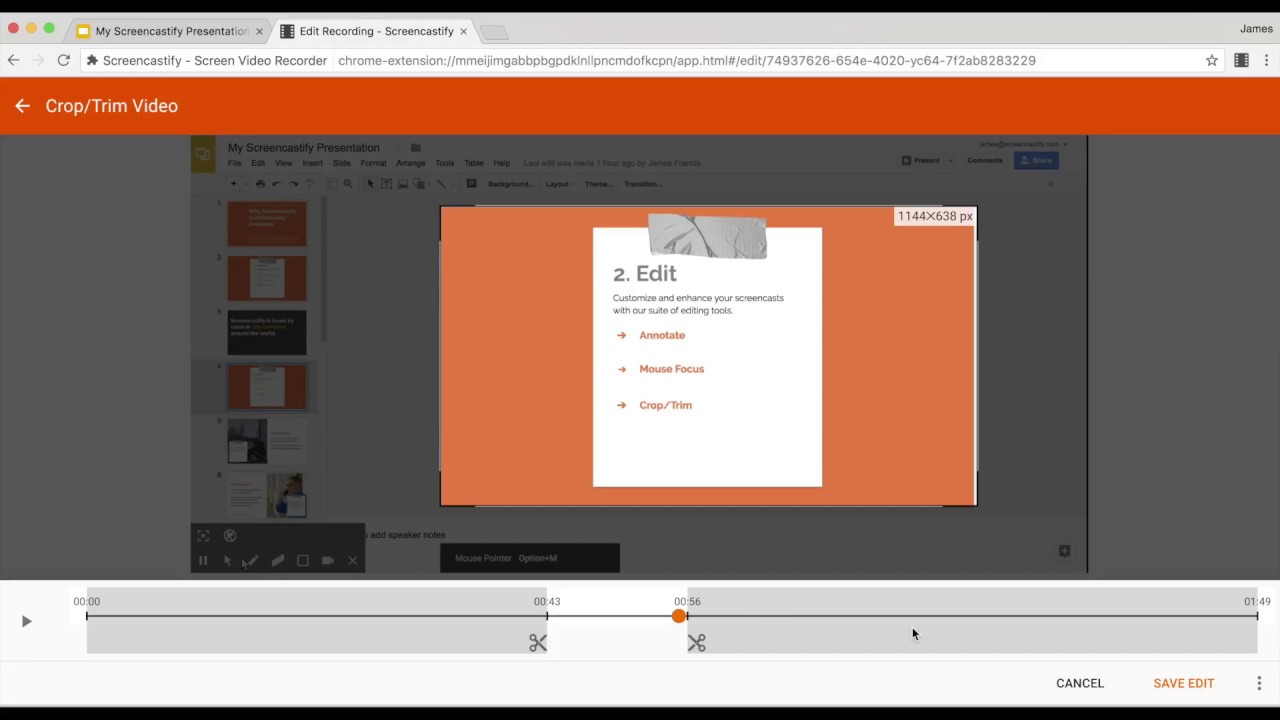1280x720 pixels.
Task: Click the orange playhead on the timeline
Action: coord(679,616)
